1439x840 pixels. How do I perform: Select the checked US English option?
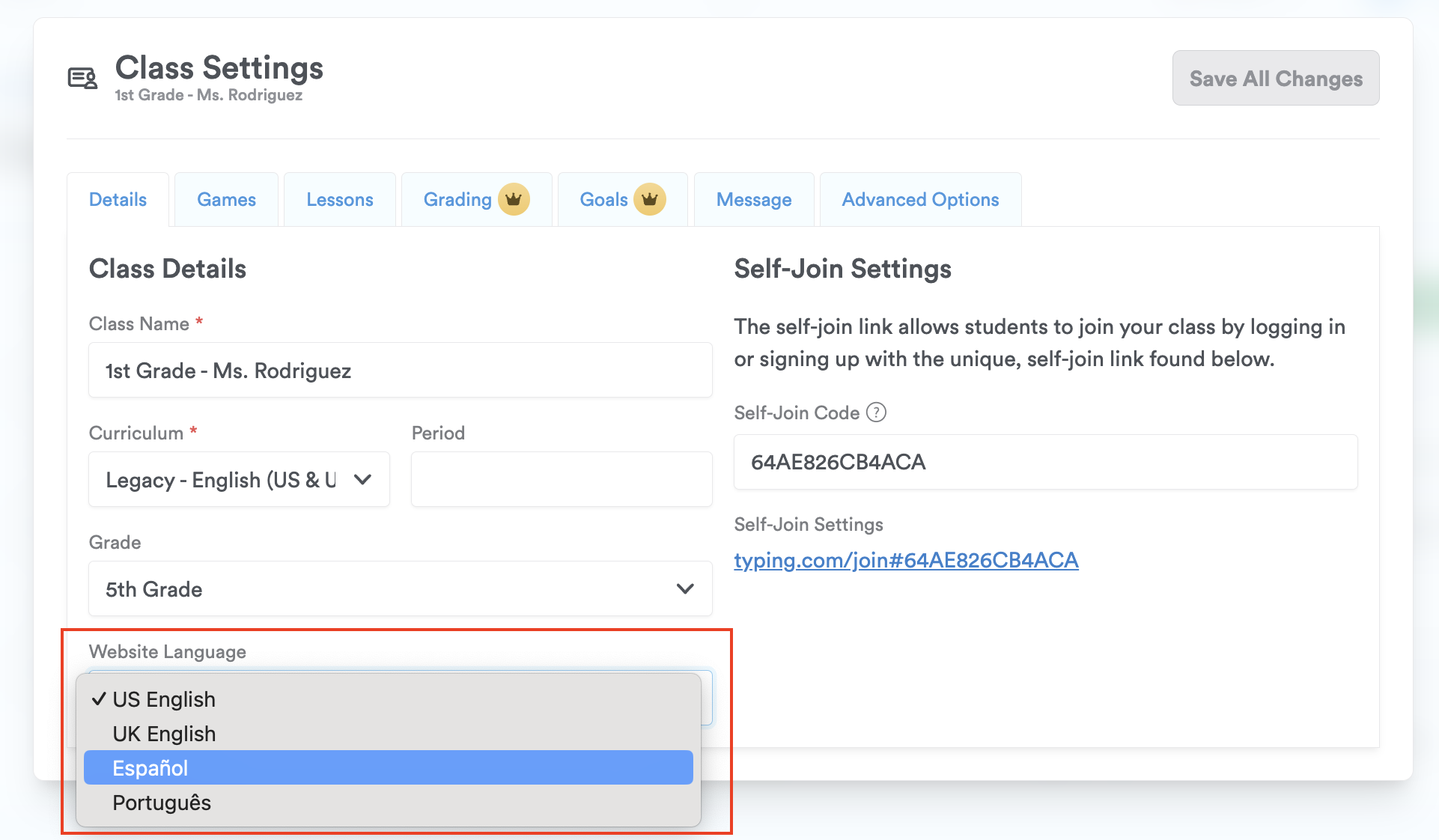(x=164, y=699)
